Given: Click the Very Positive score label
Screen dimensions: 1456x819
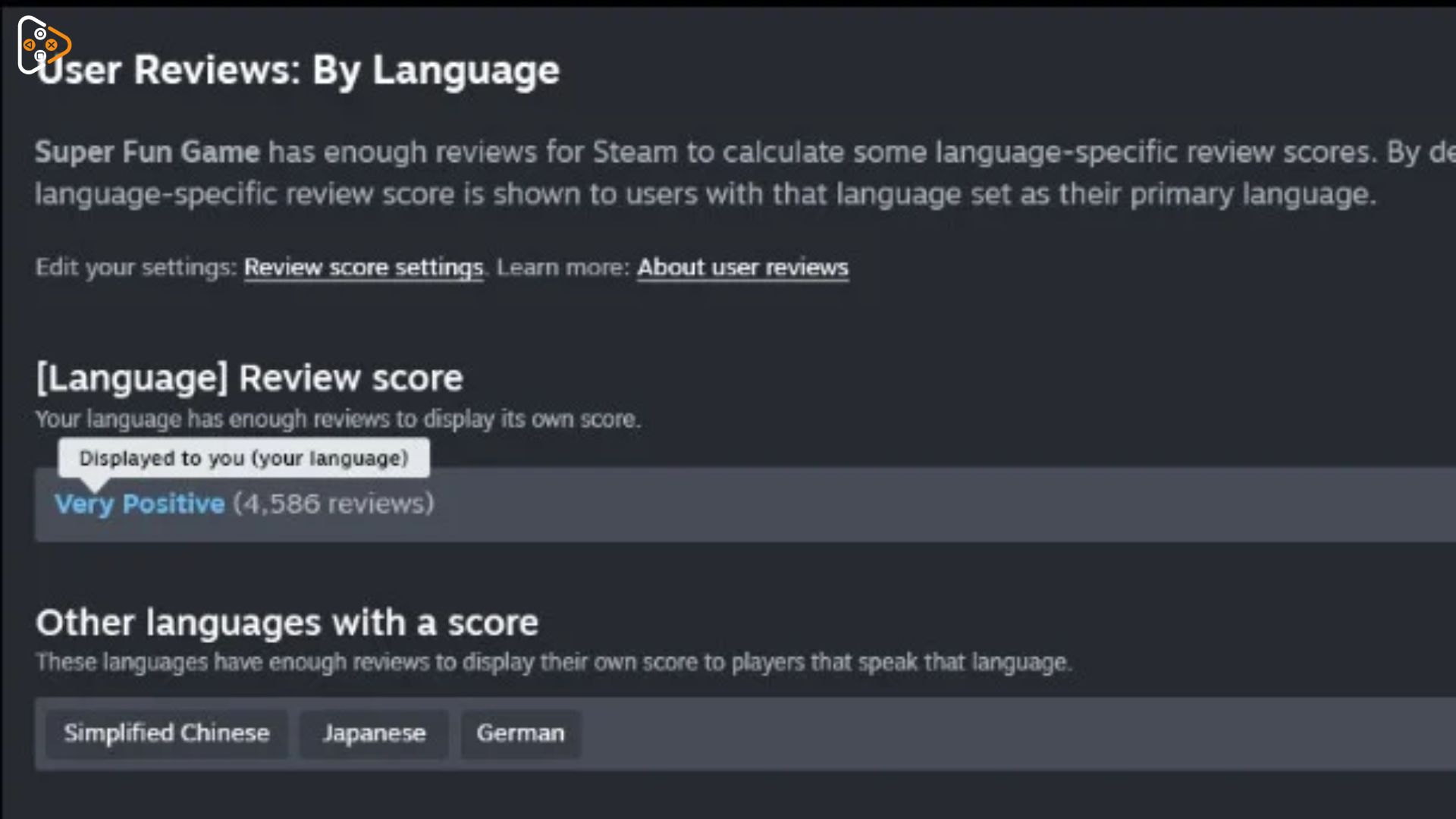Looking at the screenshot, I should [140, 504].
